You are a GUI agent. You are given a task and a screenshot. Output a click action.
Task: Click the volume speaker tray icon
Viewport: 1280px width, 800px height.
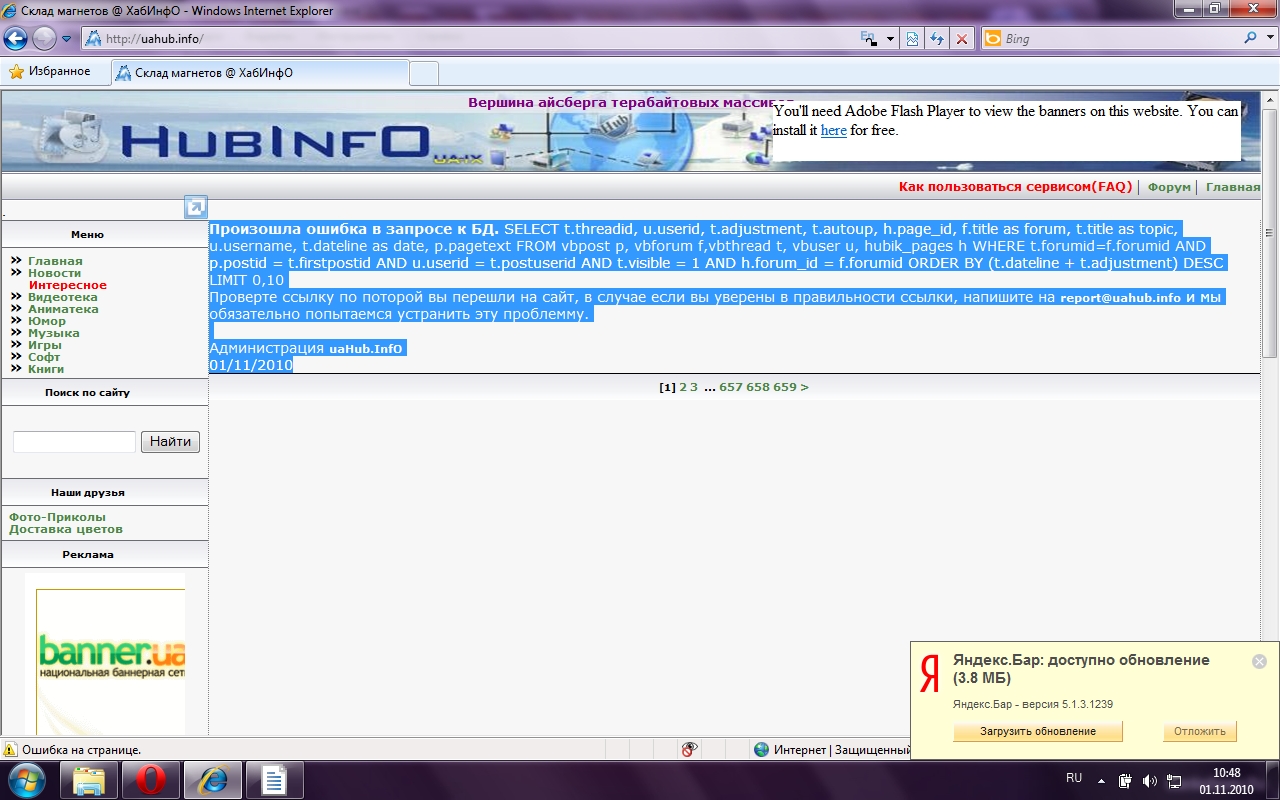coord(1149,780)
